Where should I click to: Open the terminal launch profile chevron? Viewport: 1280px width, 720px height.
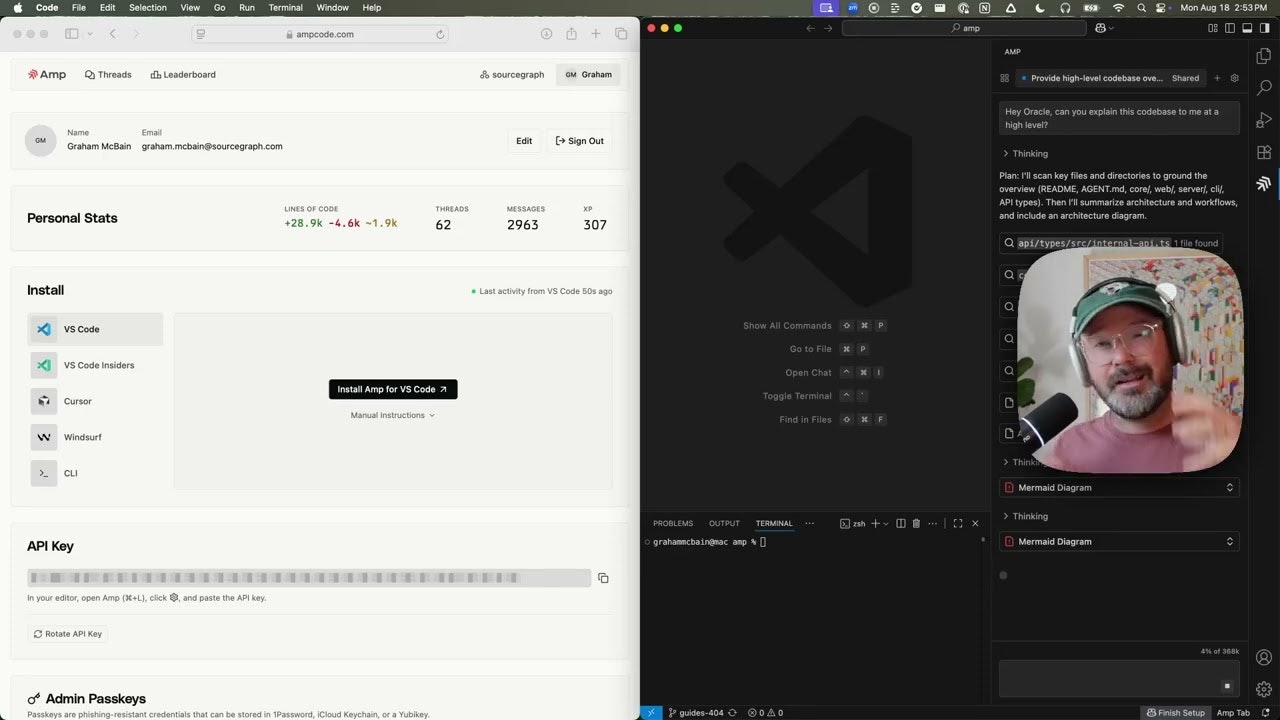pyautogui.click(x=885, y=524)
